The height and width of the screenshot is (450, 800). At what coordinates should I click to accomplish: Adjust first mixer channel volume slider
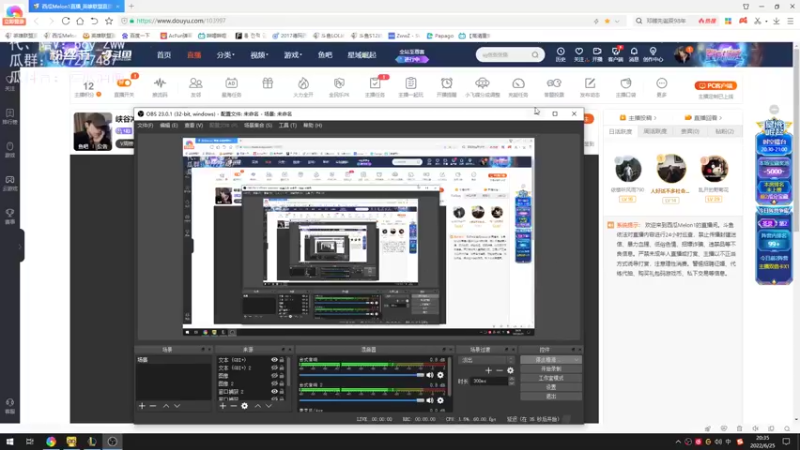(362, 375)
